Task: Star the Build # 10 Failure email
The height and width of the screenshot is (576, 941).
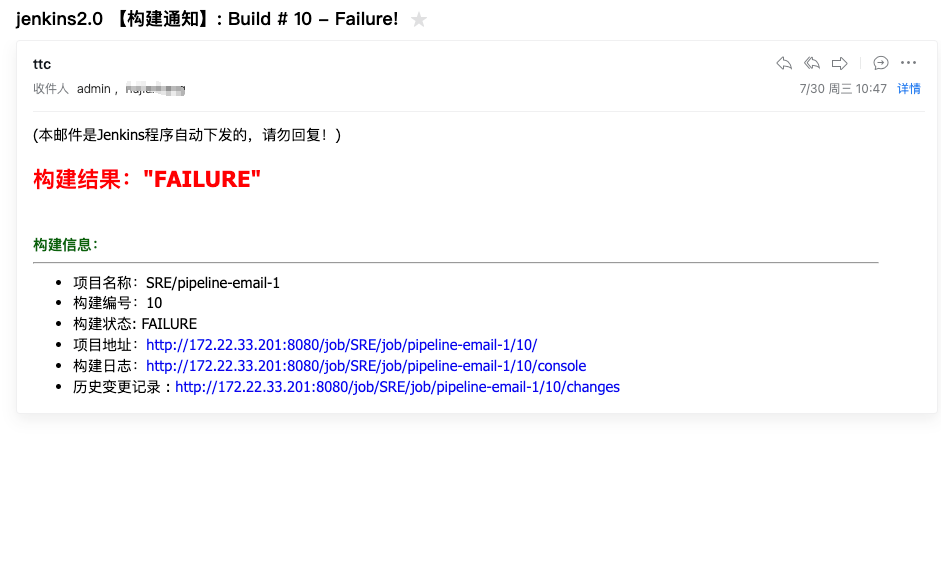Action: click(x=419, y=20)
